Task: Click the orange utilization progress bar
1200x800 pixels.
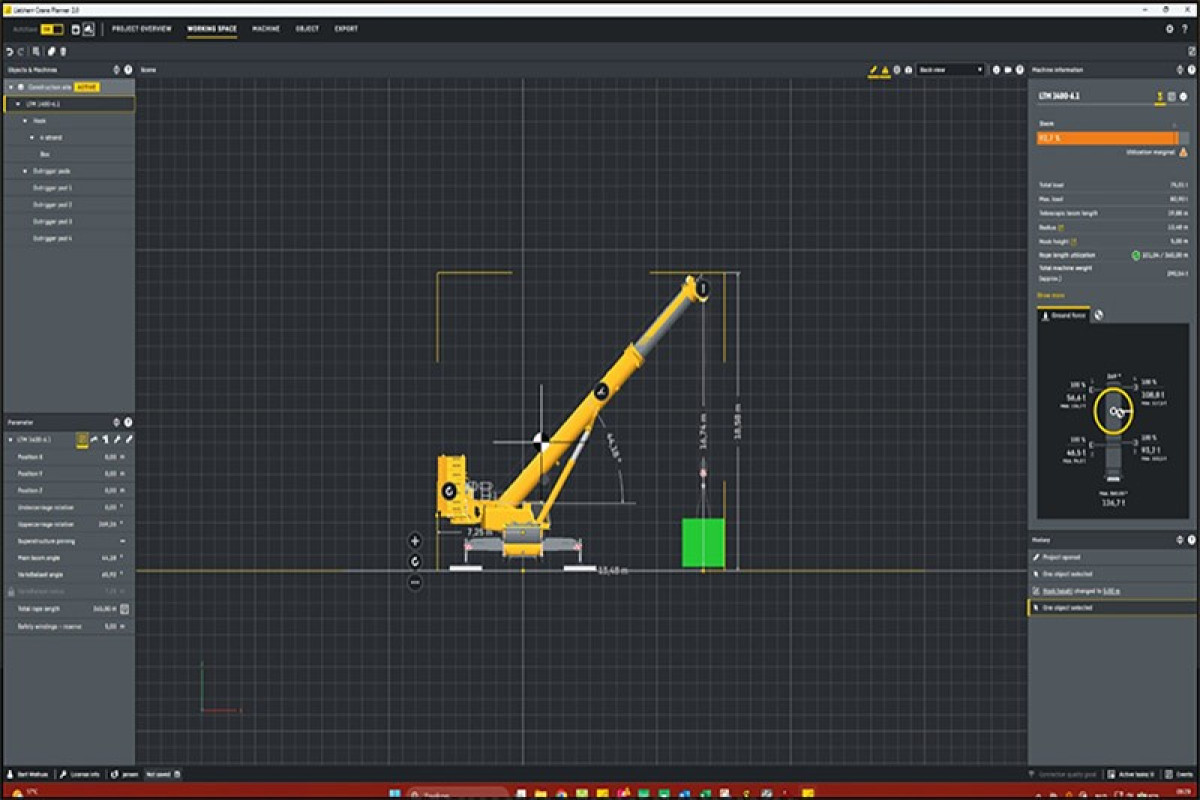Action: (1108, 138)
